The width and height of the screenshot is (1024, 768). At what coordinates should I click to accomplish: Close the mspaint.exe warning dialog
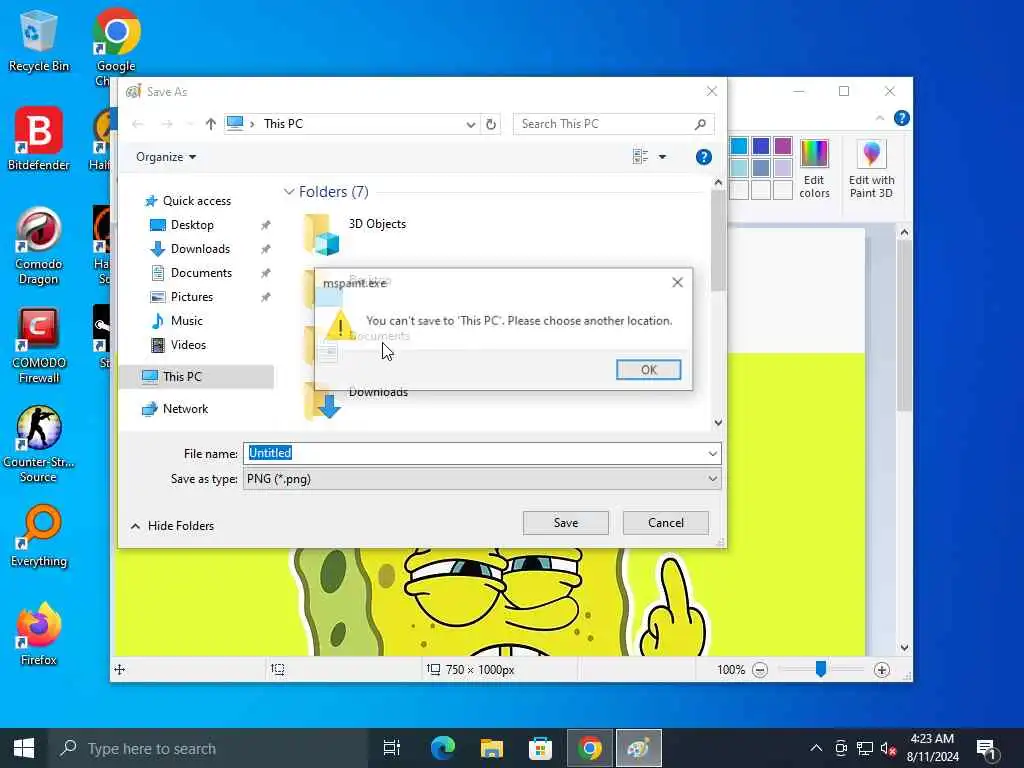tap(677, 282)
